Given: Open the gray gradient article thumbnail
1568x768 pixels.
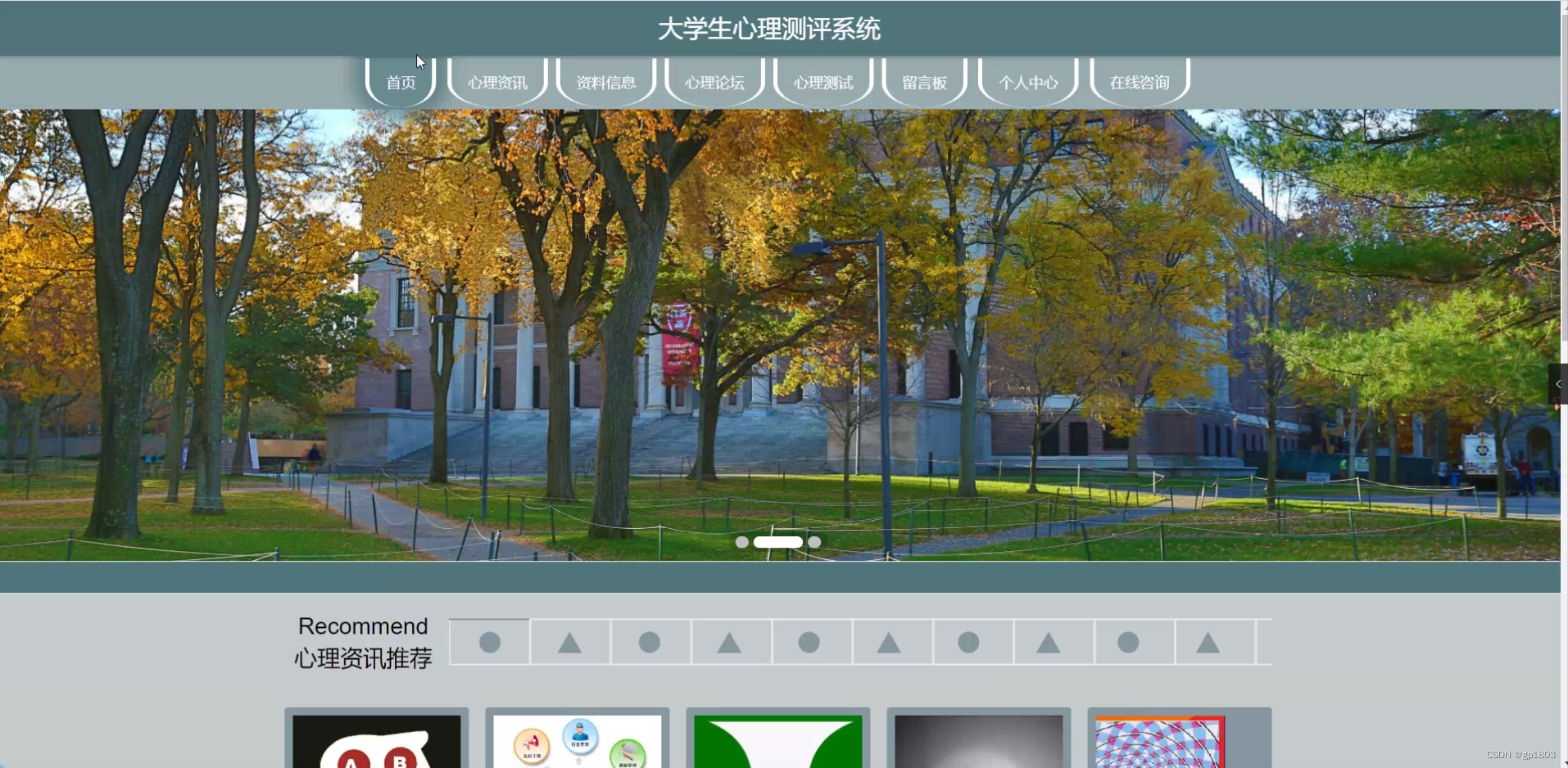Looking at the screenshot, I should (979, 741).
